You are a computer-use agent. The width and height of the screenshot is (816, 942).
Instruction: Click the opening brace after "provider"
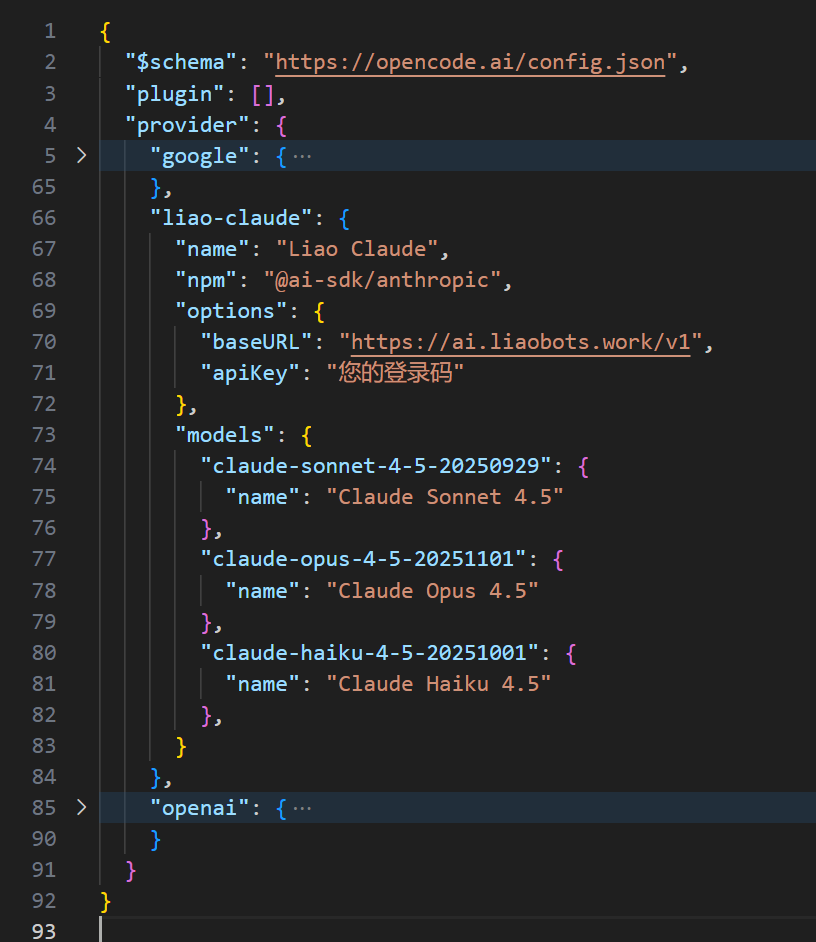click(x=281, y=126)
